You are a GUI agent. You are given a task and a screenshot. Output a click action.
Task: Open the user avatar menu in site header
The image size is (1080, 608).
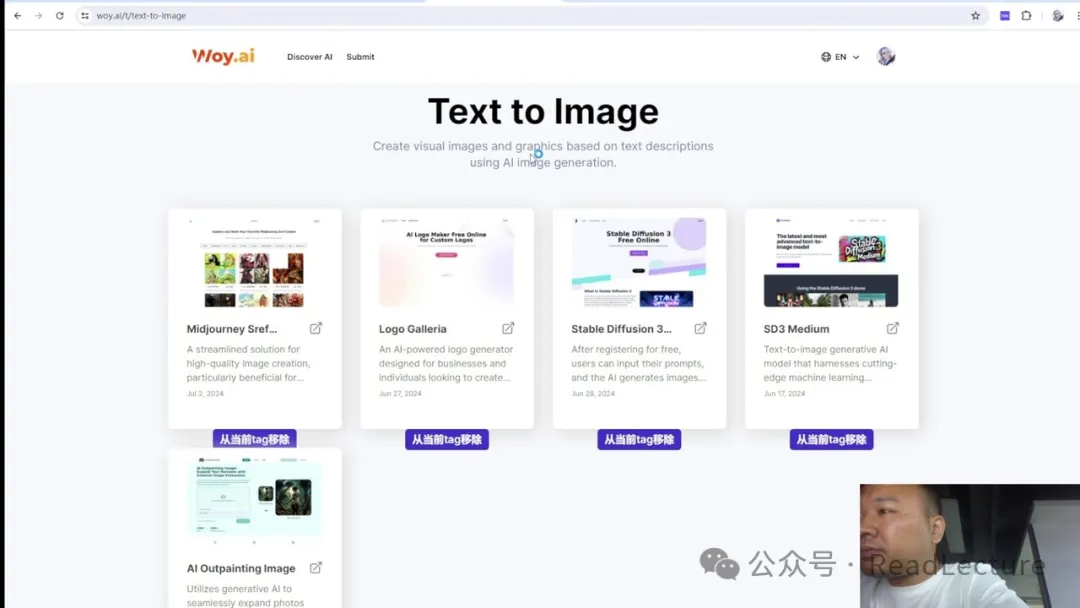[885, 56]
